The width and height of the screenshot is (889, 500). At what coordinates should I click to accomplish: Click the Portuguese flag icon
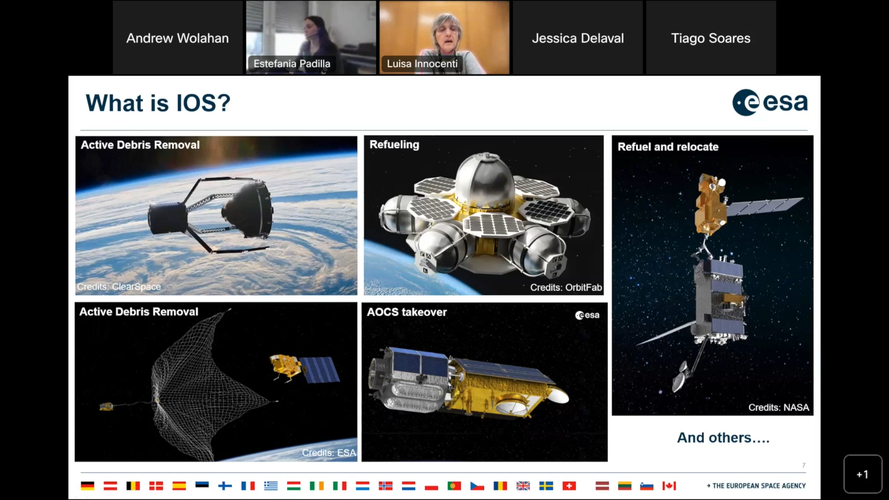454,486
